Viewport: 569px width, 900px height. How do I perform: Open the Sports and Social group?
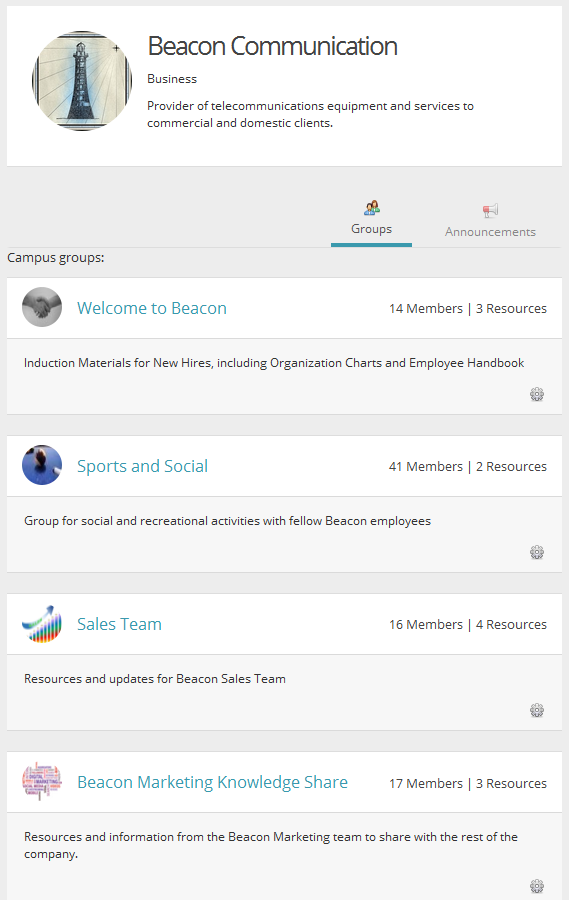pyautogui.click(x=142, y=466)
